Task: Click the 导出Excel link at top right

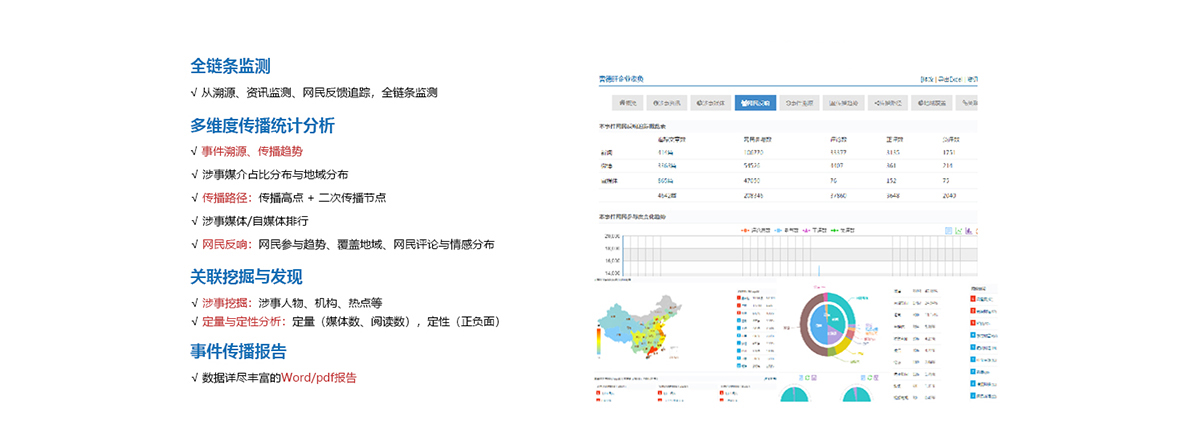Action: point(947,78)
